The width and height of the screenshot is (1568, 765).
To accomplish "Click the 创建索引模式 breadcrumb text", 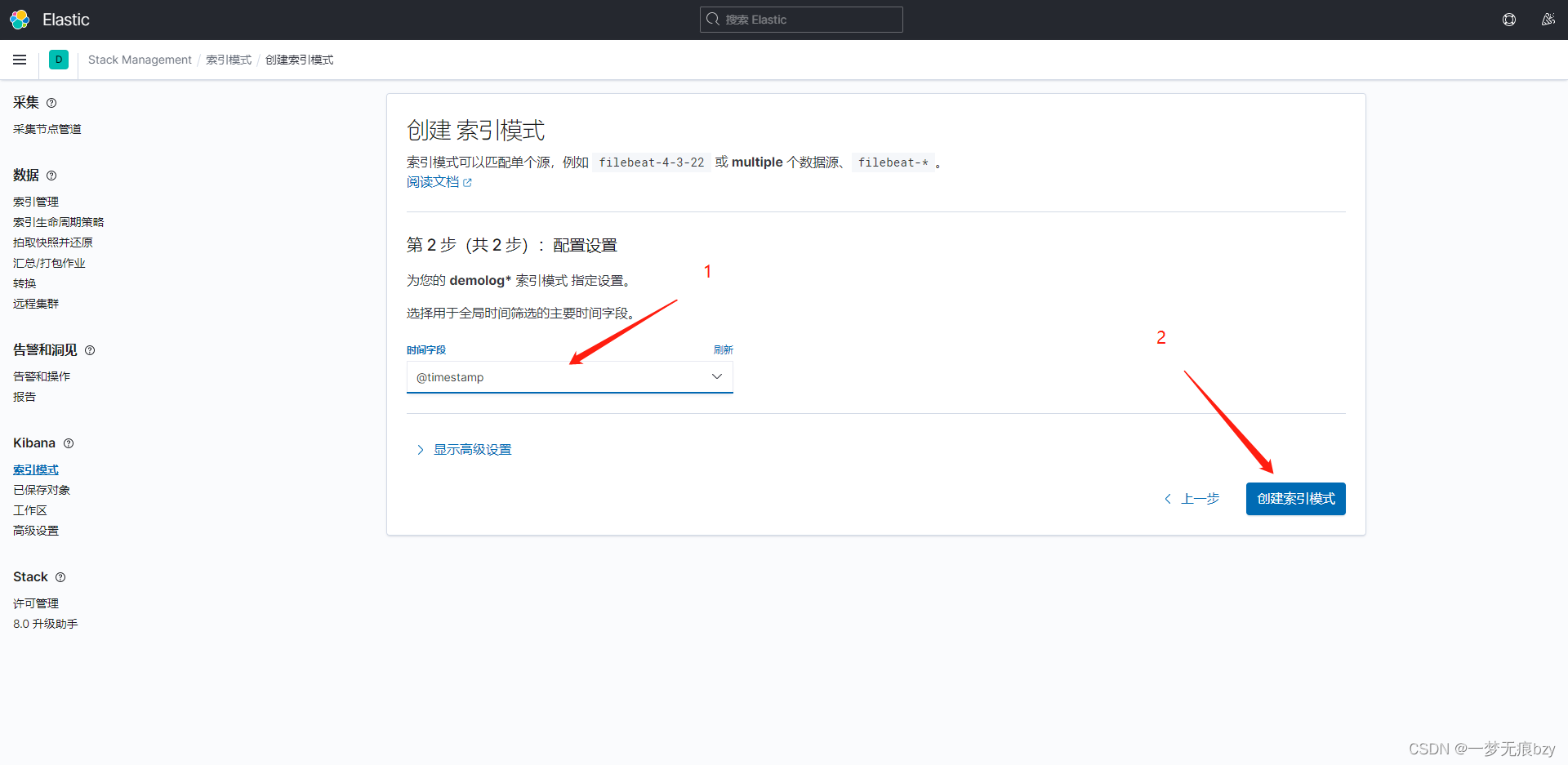I will pyautogui.click(x=299, y=60).
